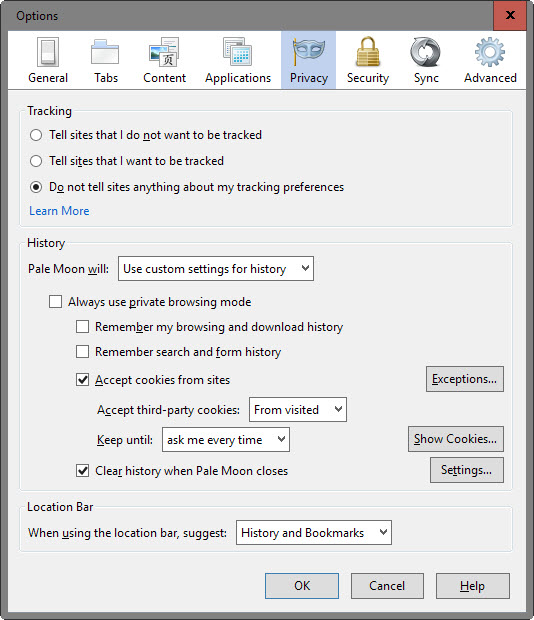Click the 'Accept third-party cookies:' label

point(168,410)
